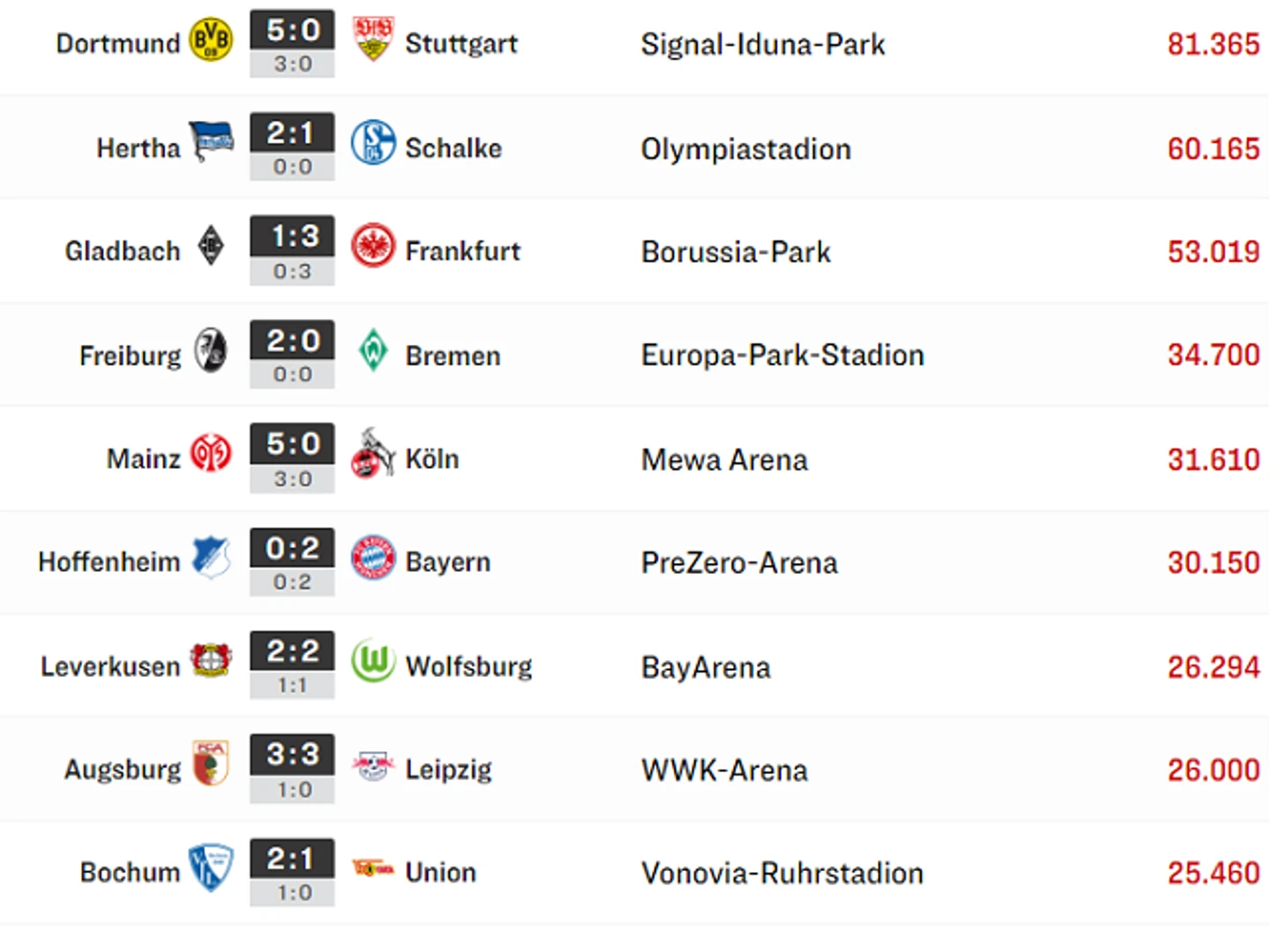1288x932 pixels.
Task: Open the Werder Bremen diamond logo
Action: pos(373,350)
